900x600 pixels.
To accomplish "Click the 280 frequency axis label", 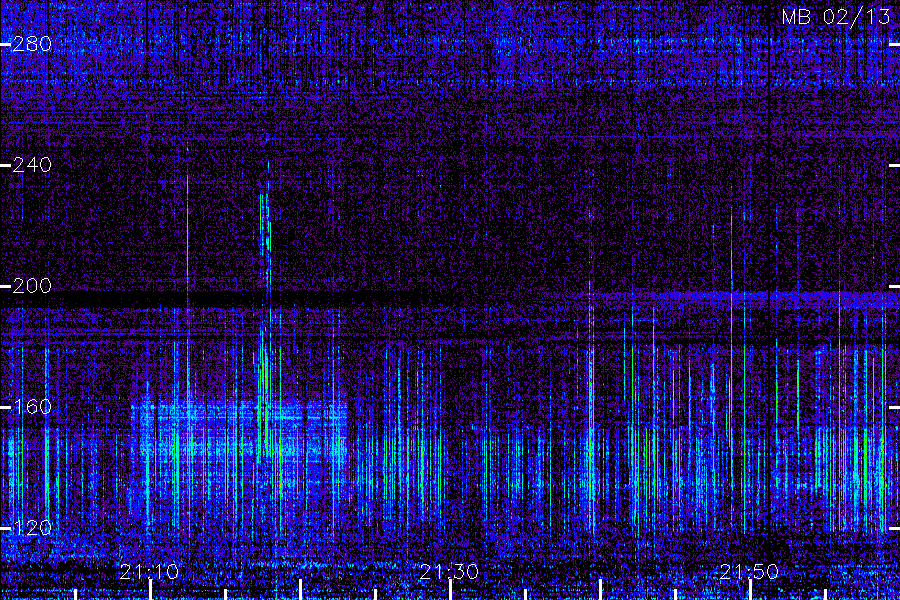I will [x=32, y=44].
